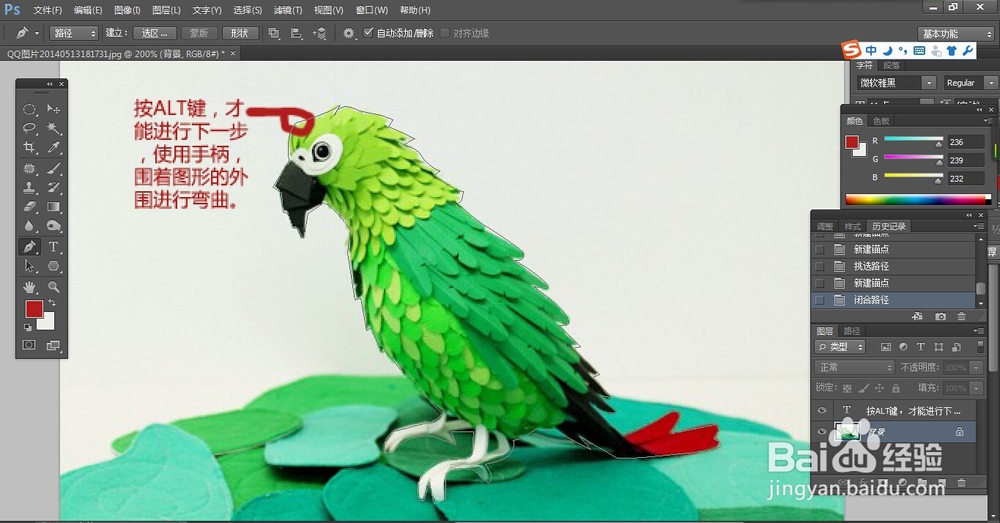Select the Blur (water drop) tool
This screenshot has height=523, width=1000.
29,226
